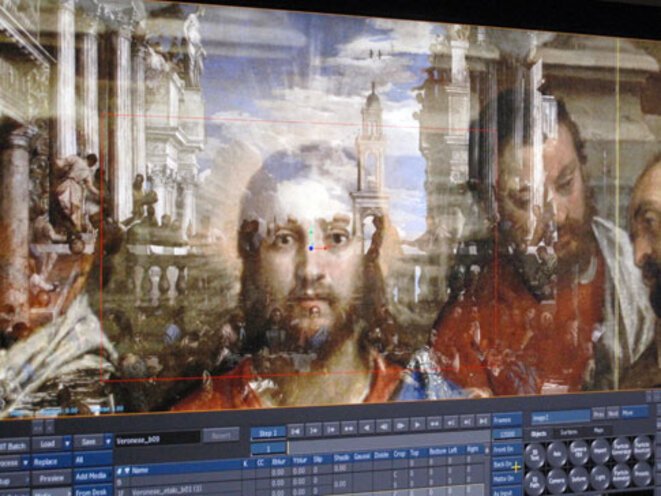
Task: Open the Save dropdown arrow
Action: coord(108,442)
